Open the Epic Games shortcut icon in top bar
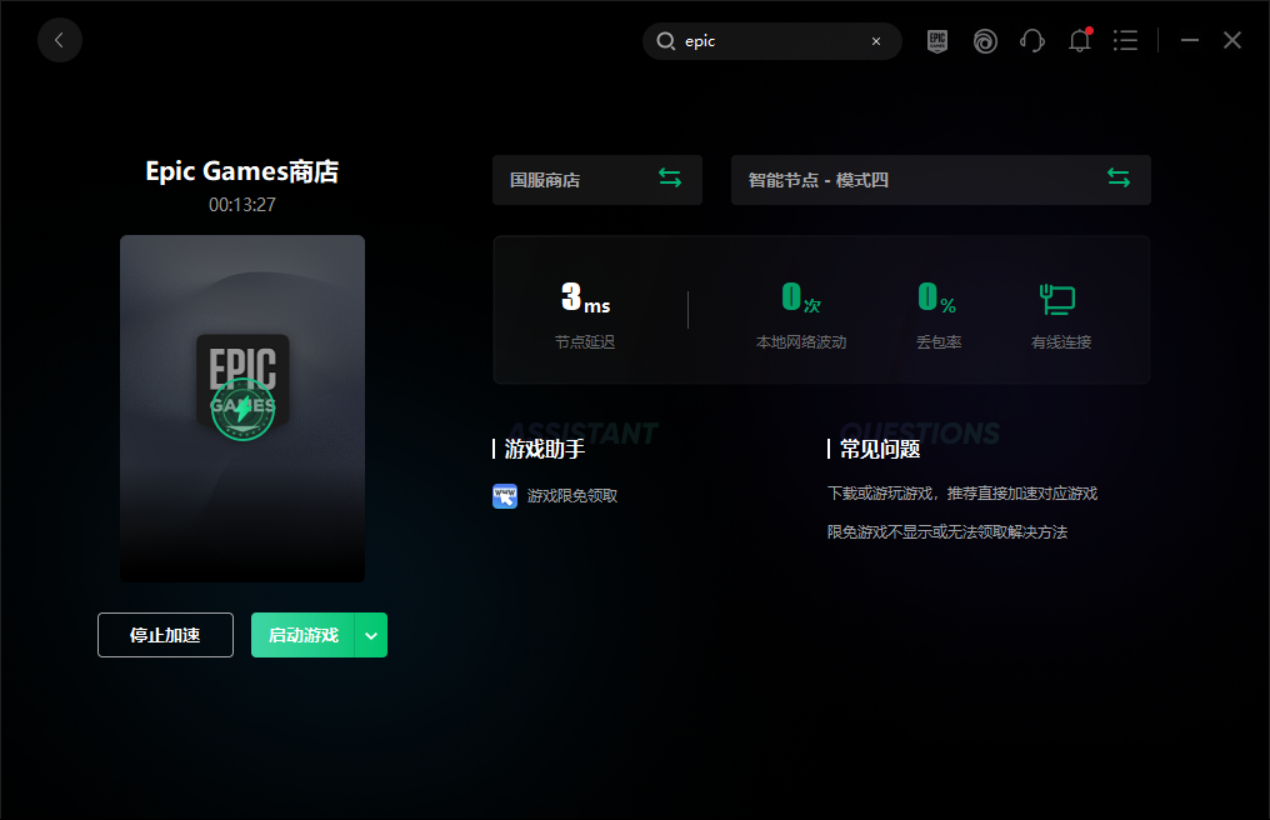 pyautogui.click(x=937, y=41)
